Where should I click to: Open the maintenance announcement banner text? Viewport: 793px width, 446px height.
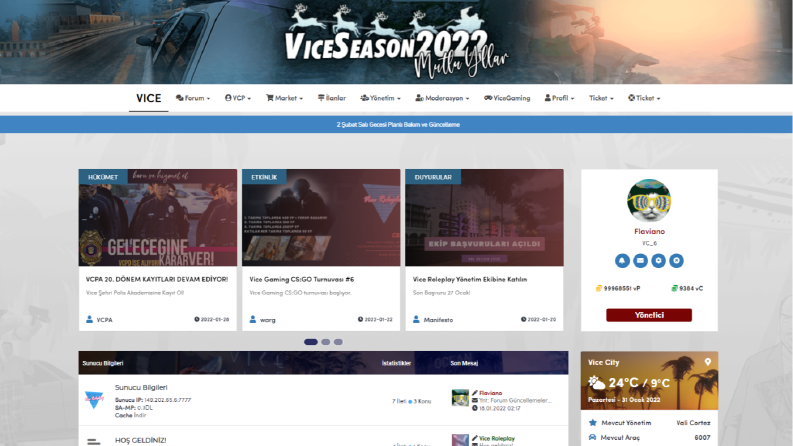point(398,124)
